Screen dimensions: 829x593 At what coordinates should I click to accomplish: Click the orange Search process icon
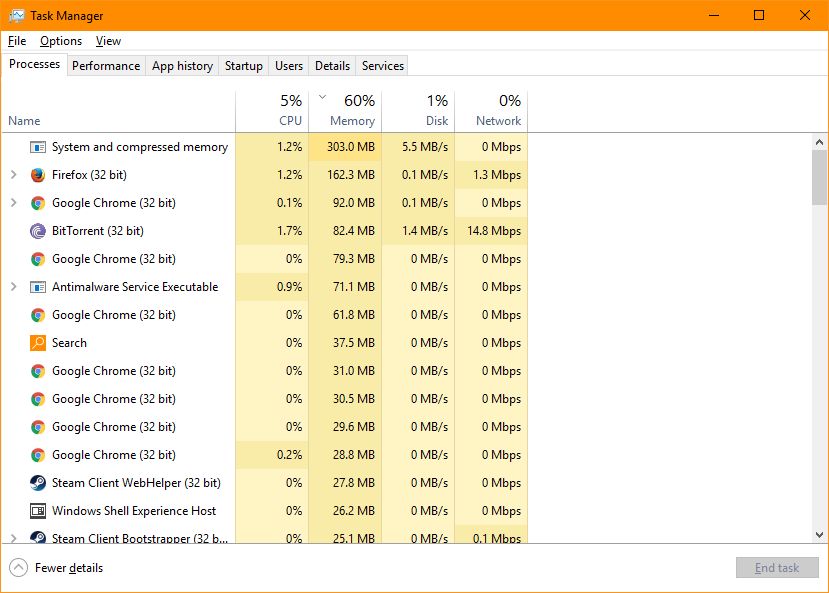(38, 343)
